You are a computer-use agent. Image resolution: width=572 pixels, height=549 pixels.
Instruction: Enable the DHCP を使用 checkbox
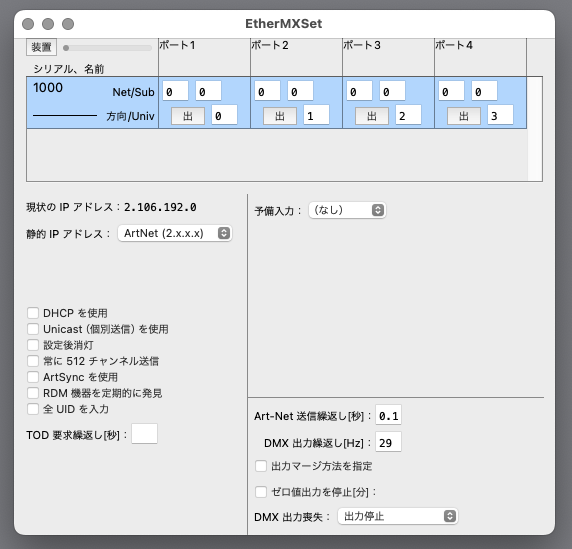pyautogui.click(x=33, y=313)
